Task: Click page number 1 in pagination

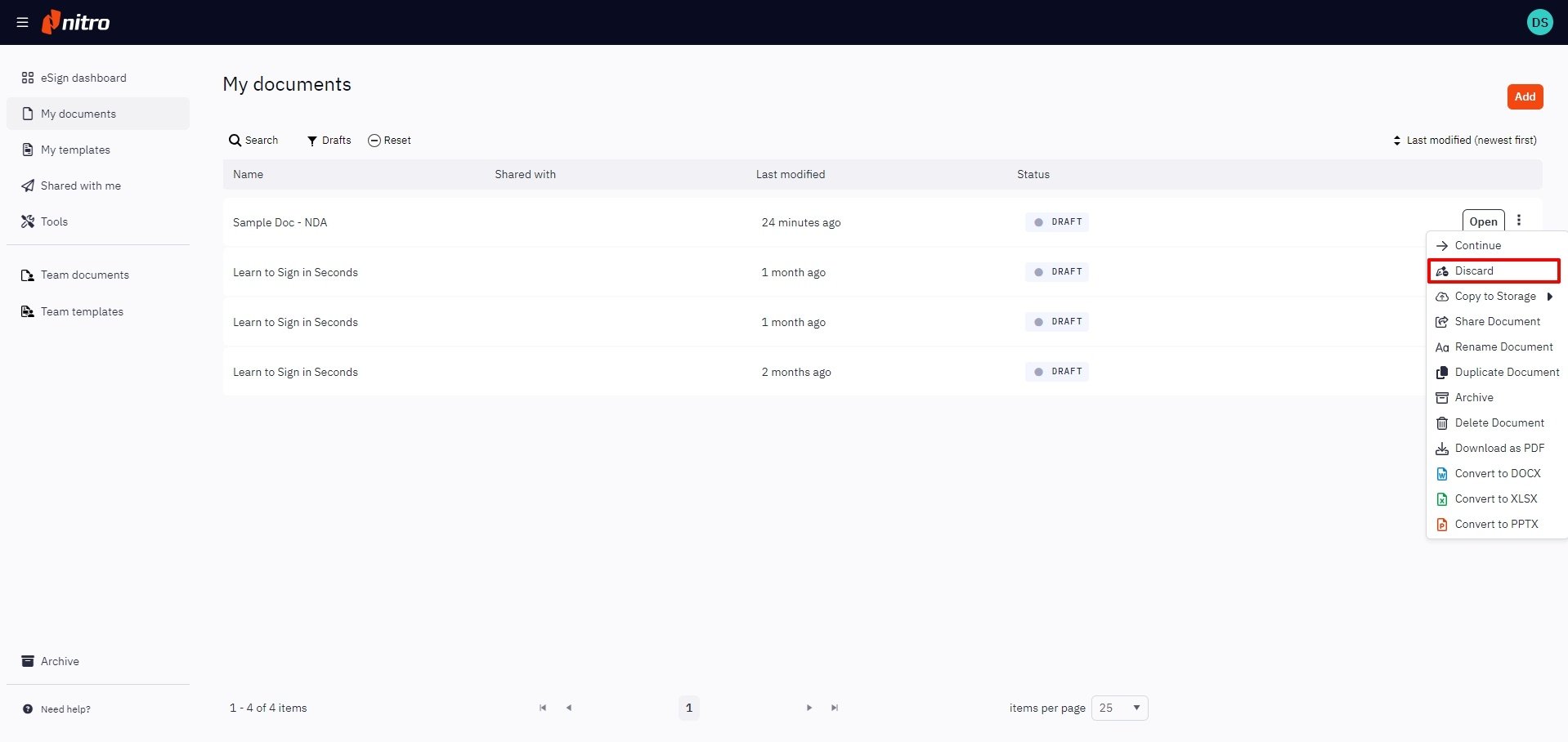Action: [689, 708]
